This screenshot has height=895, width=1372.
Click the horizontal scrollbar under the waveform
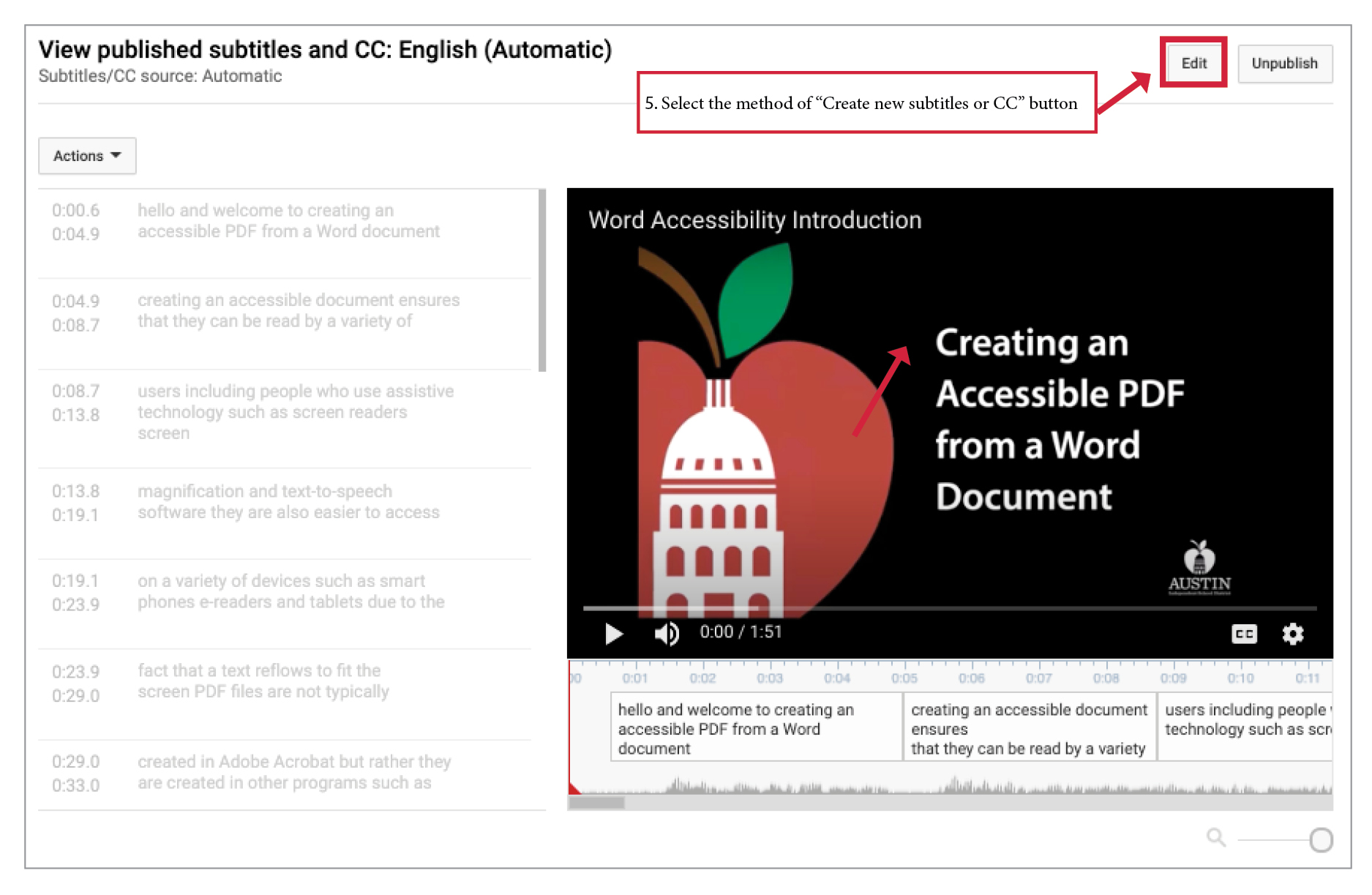tap(597, 803)
